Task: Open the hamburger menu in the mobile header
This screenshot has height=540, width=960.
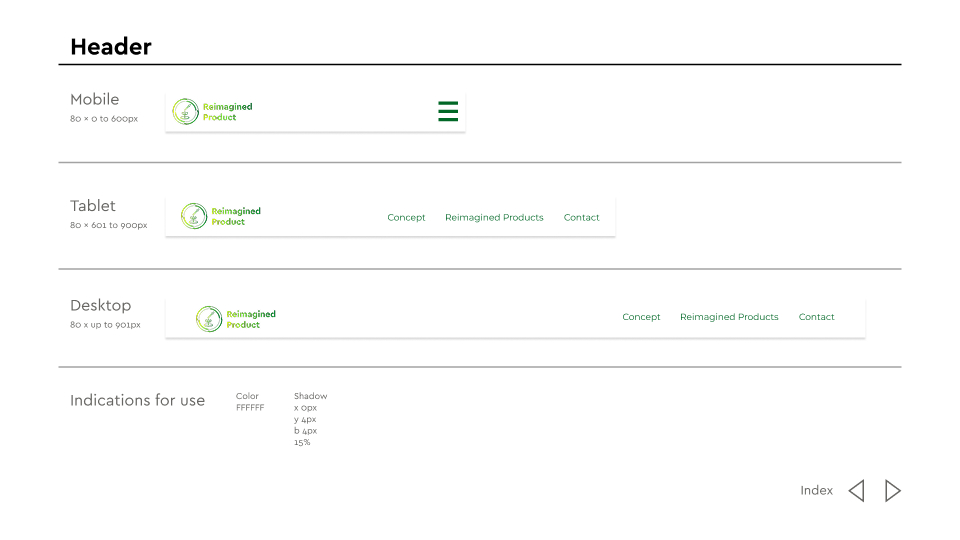Action: click(448, 112)
